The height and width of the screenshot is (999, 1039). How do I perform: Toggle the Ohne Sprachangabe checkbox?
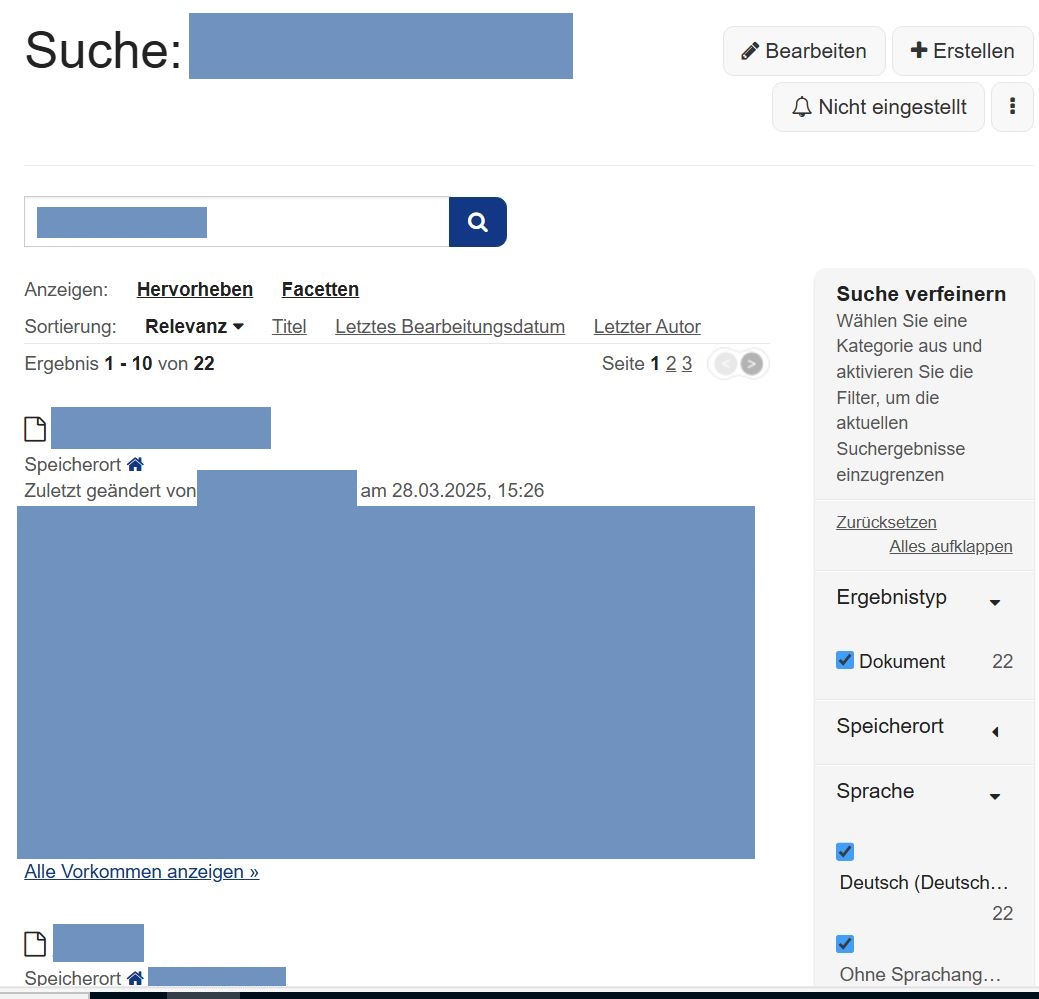(x=845, y=944)
